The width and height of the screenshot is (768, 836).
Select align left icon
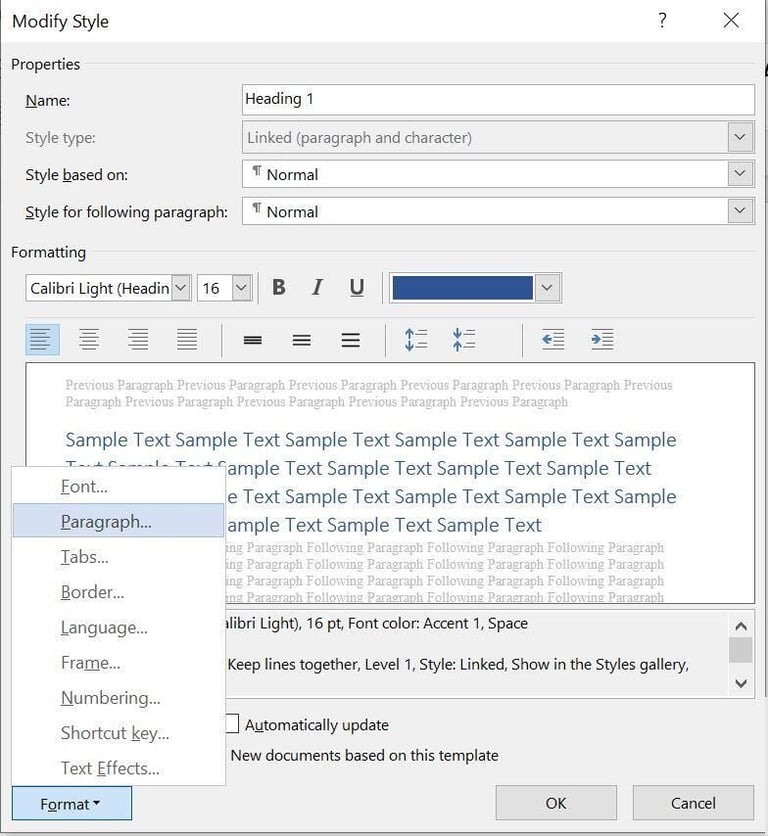coord(42,340)
